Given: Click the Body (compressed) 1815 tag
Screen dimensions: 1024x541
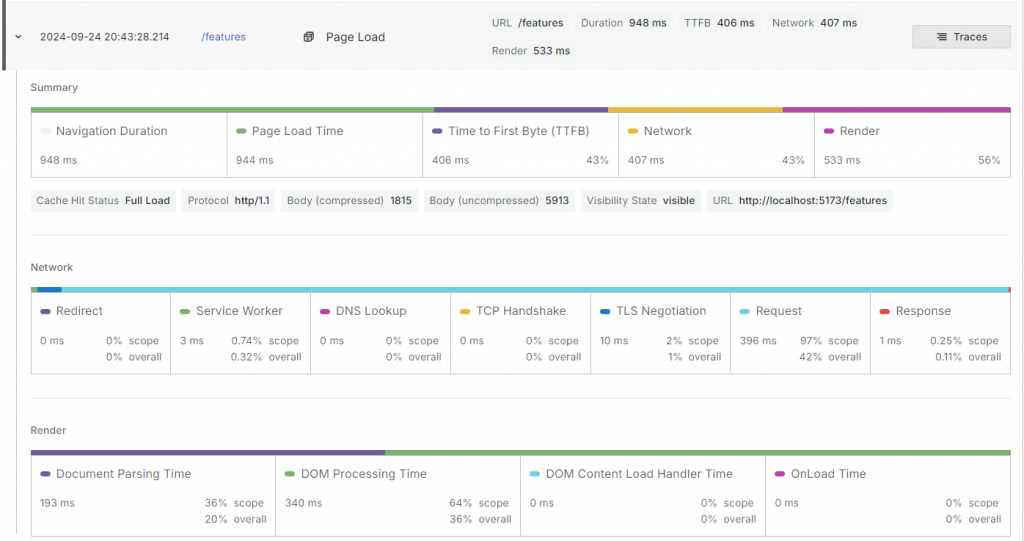Looking at the screenshot, I should coord(349,201).
